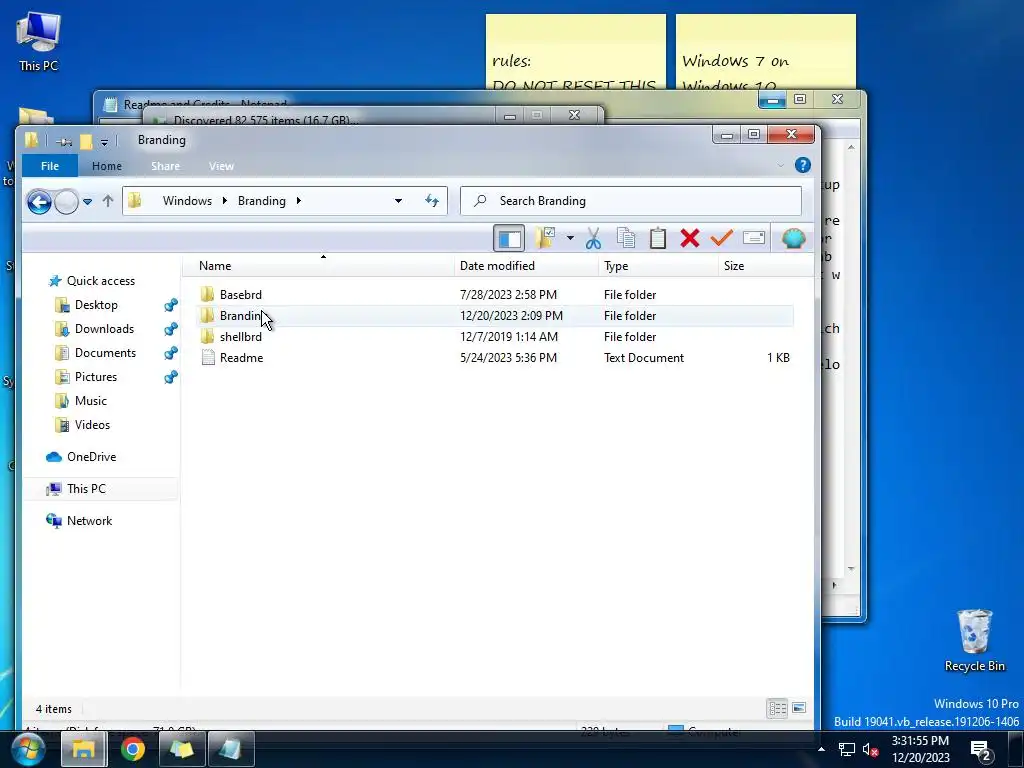Select the shellbrd folder row
Image resolution: width=1024 pixels, height=768 pixels.
pyautogui.click(x=494, y=337)
